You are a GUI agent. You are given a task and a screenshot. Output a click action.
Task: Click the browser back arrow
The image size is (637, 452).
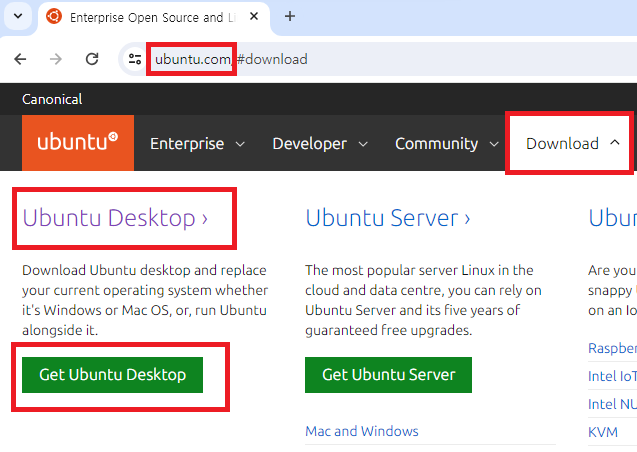20,59
